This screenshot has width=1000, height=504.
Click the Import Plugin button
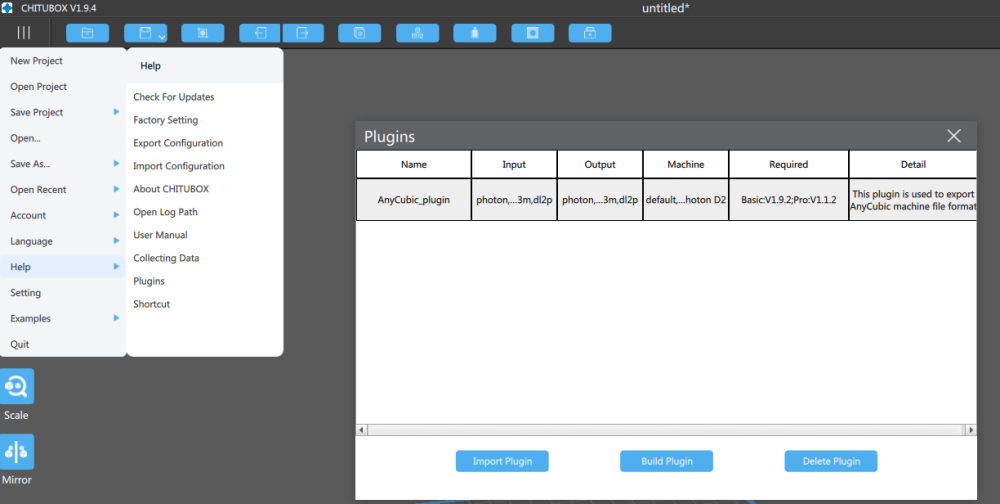coord(502,461)
